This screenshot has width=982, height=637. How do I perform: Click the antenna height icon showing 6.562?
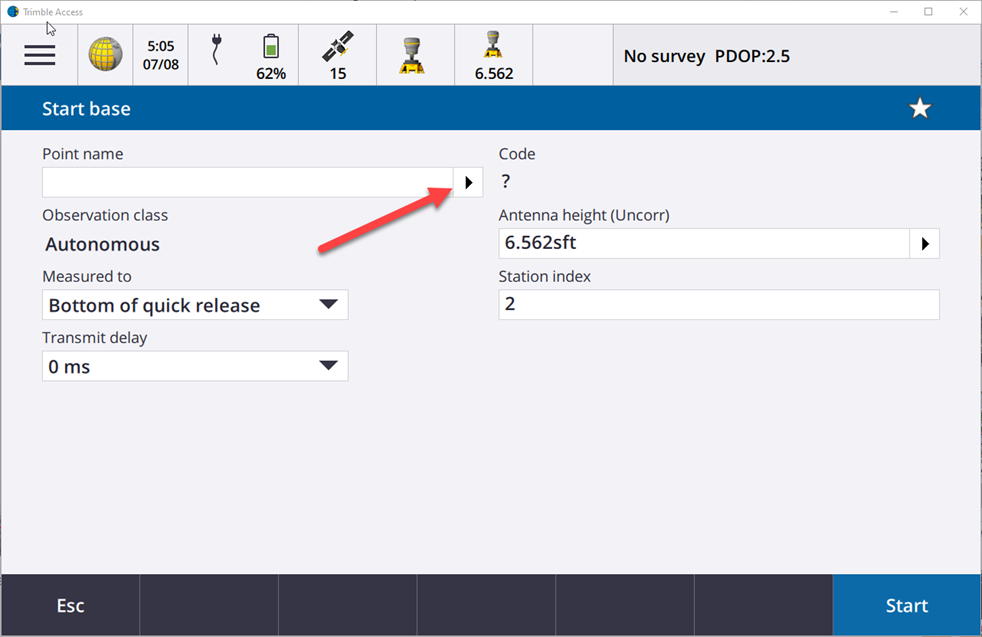coord(493,56)
